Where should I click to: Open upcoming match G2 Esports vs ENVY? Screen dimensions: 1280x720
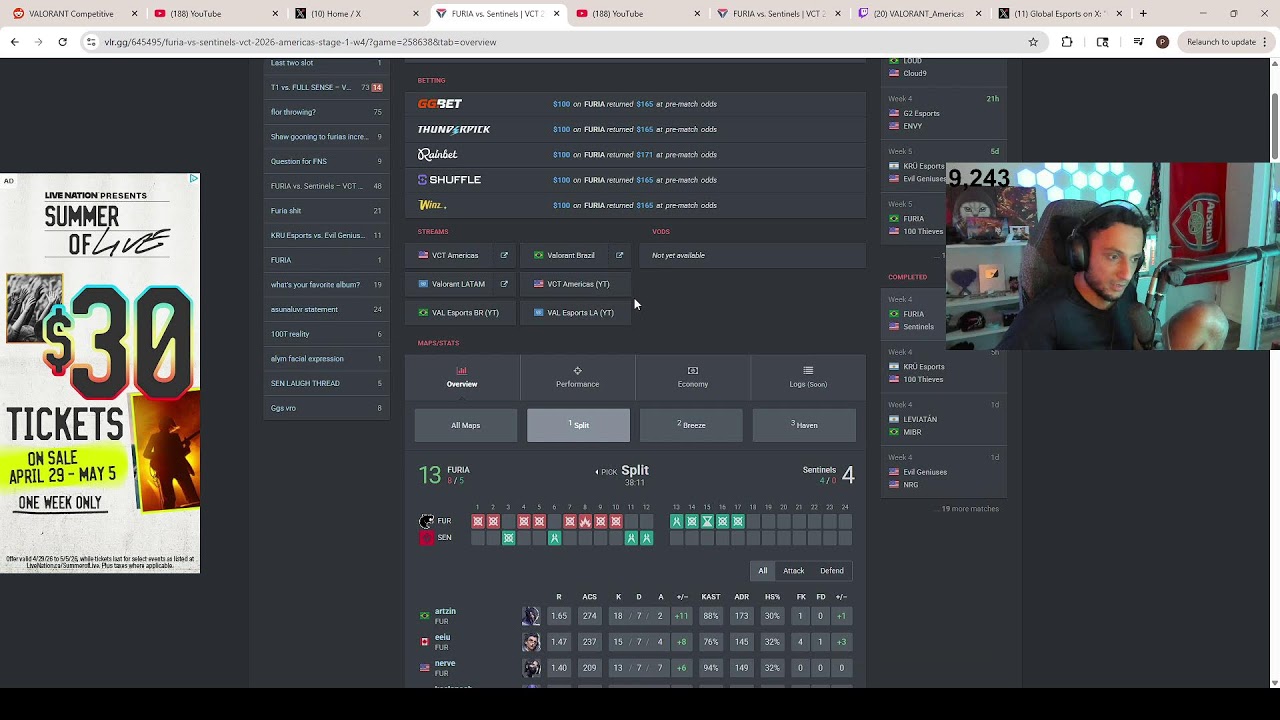click(944, 113)
